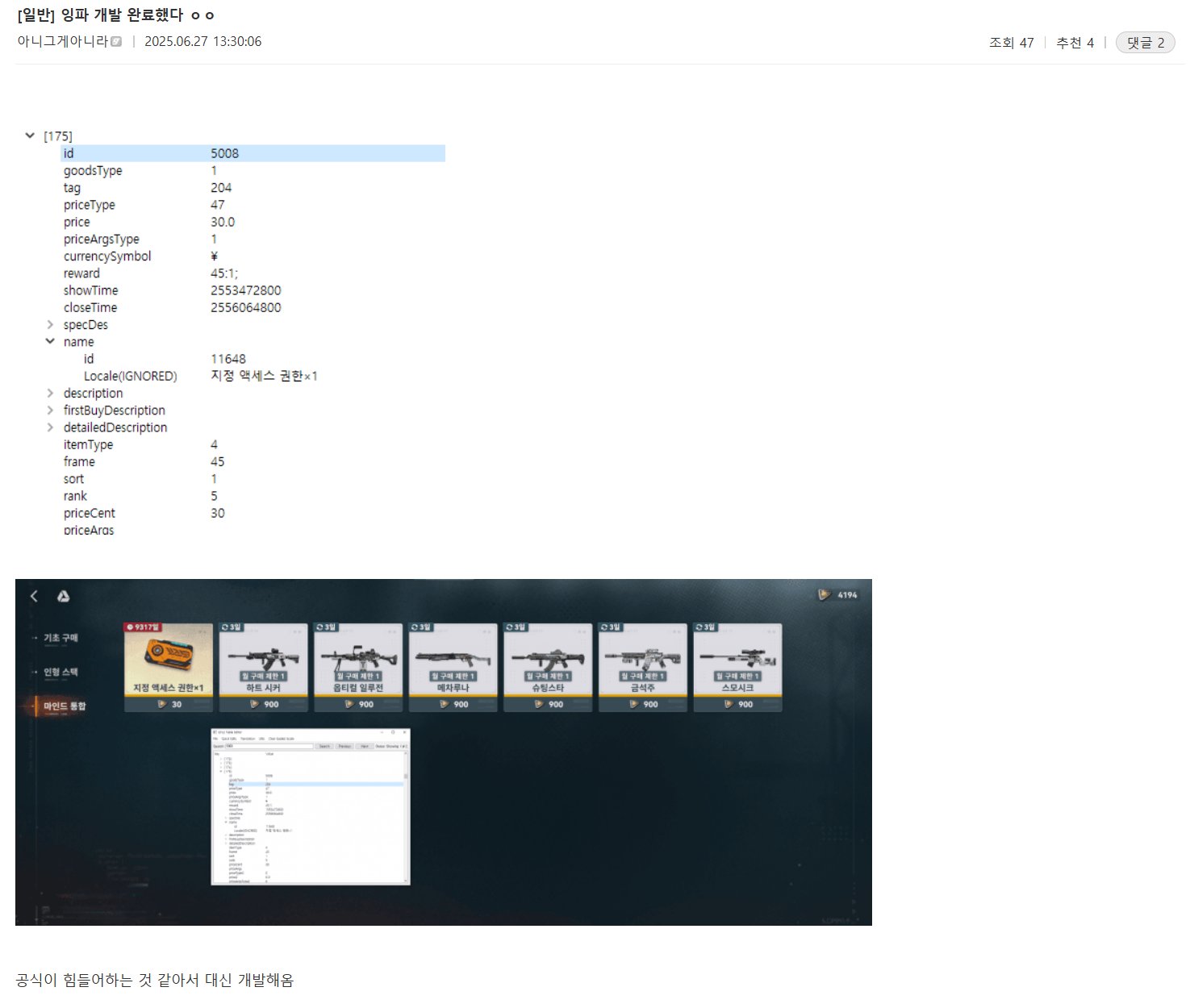Viewport: 1190px width, 1008px height.
Task: Select the rank row
Action: click(253, 496)
